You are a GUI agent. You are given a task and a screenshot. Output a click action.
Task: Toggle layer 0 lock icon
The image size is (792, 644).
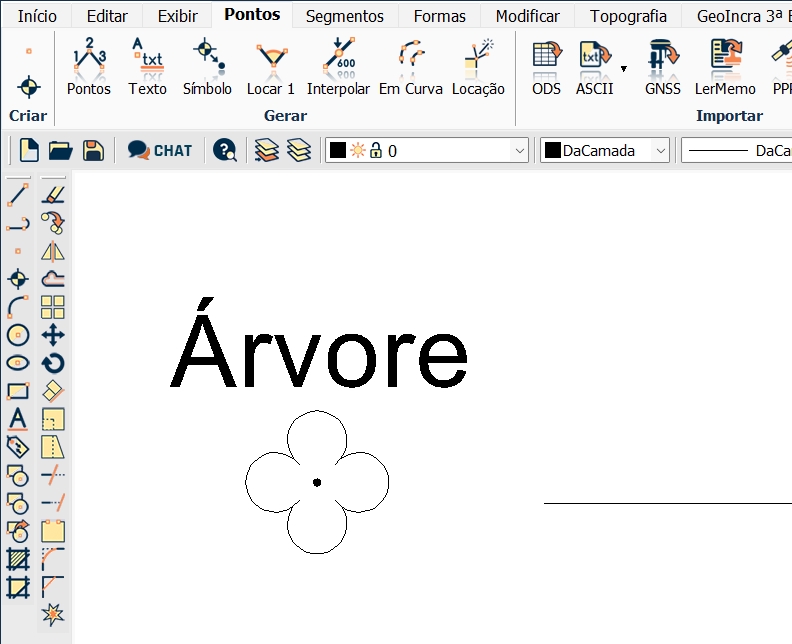[376, 151]
